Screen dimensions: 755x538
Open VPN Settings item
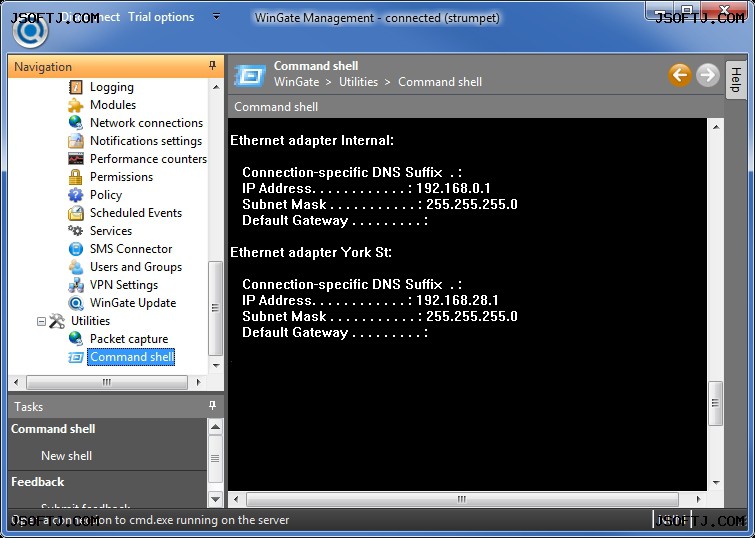[x=124, y=285]
